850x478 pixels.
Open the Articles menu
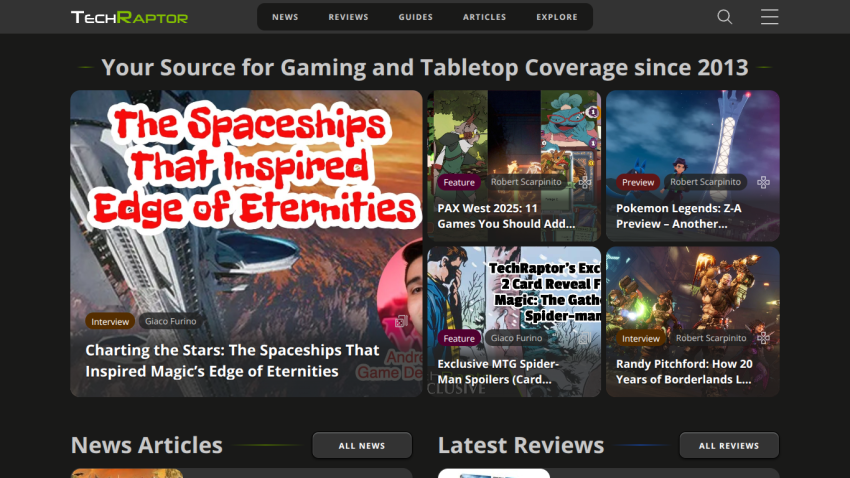coord(485,17)
